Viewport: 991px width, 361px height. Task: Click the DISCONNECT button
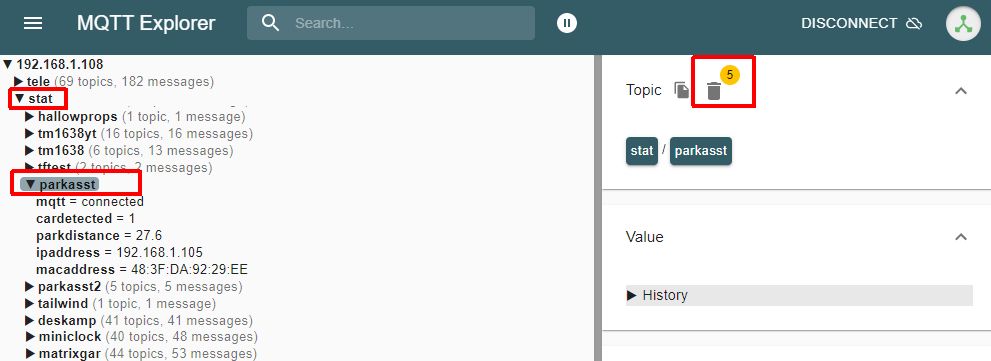pos(862,23)
